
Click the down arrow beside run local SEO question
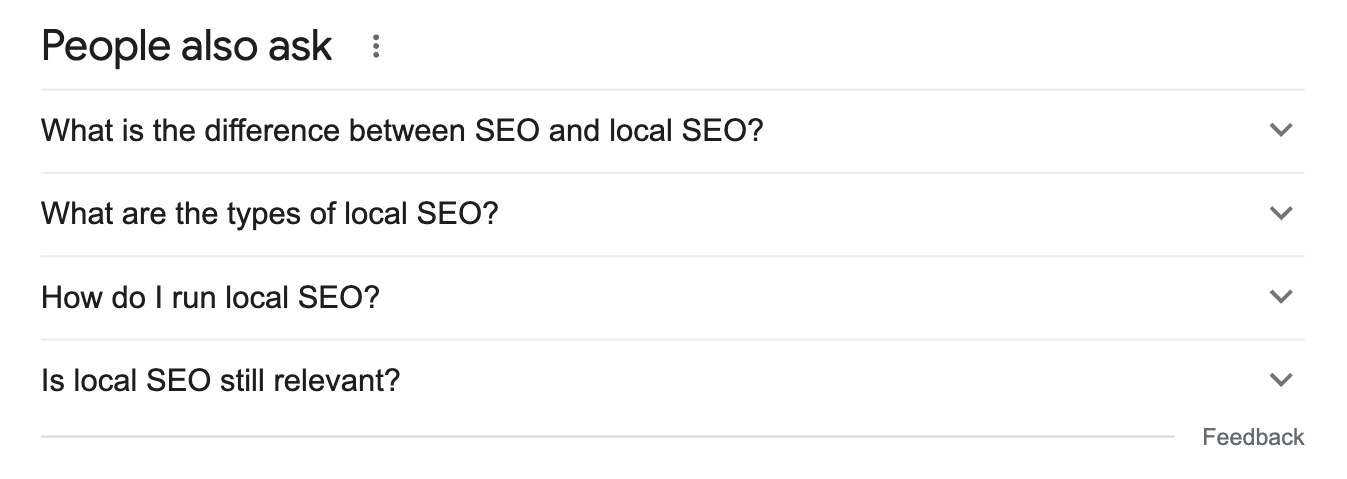(x=1280, y=297)
